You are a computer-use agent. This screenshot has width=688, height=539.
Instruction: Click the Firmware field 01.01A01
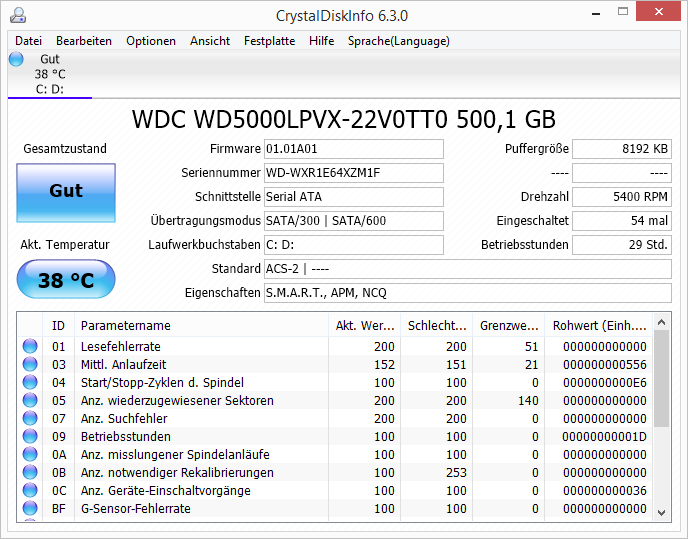tap(354, 149)
